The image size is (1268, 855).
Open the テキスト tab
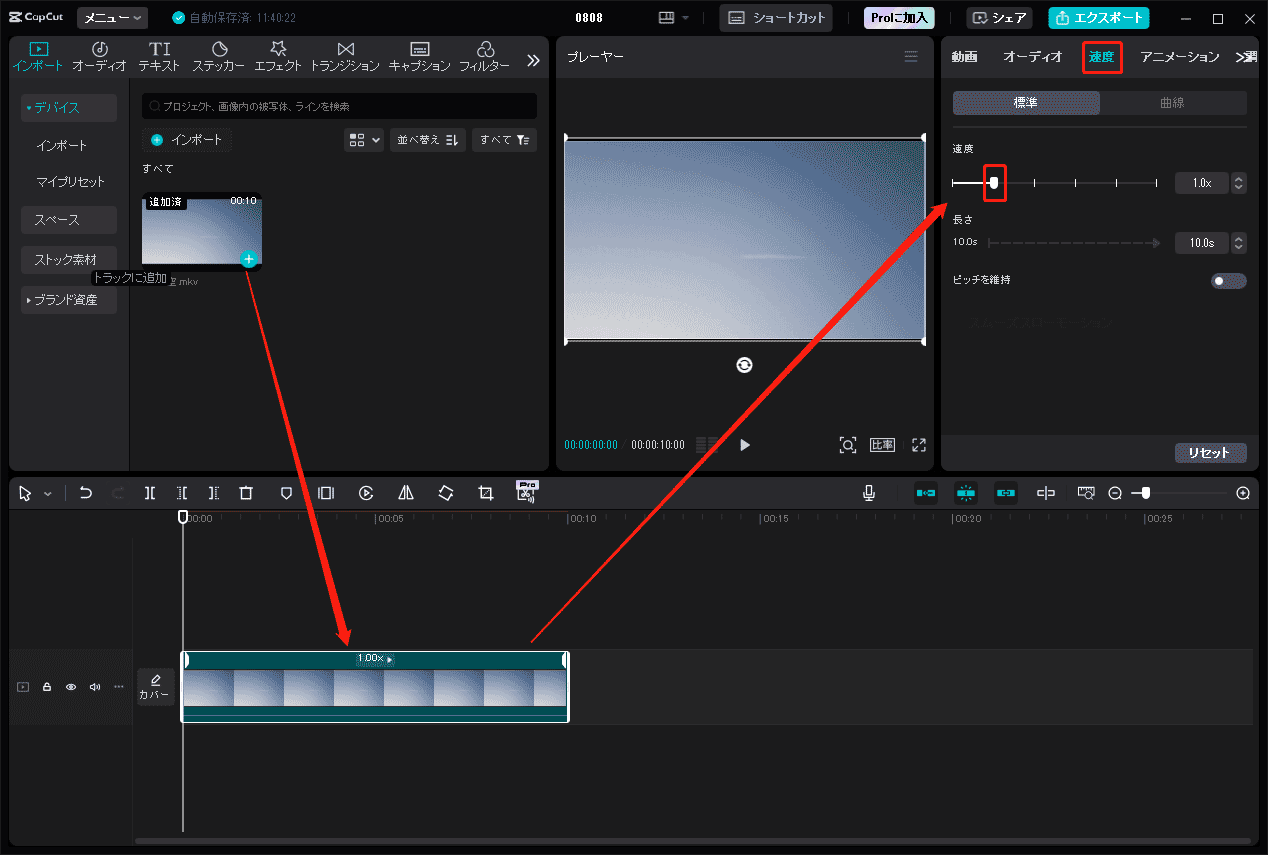[159, 57]
